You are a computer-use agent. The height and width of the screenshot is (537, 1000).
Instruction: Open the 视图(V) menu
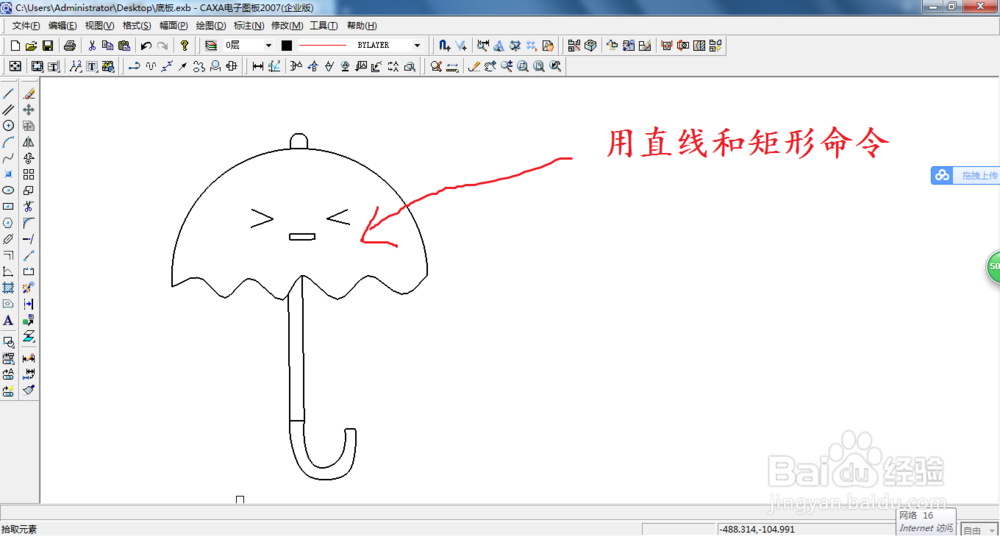click(x=99, y=26)
